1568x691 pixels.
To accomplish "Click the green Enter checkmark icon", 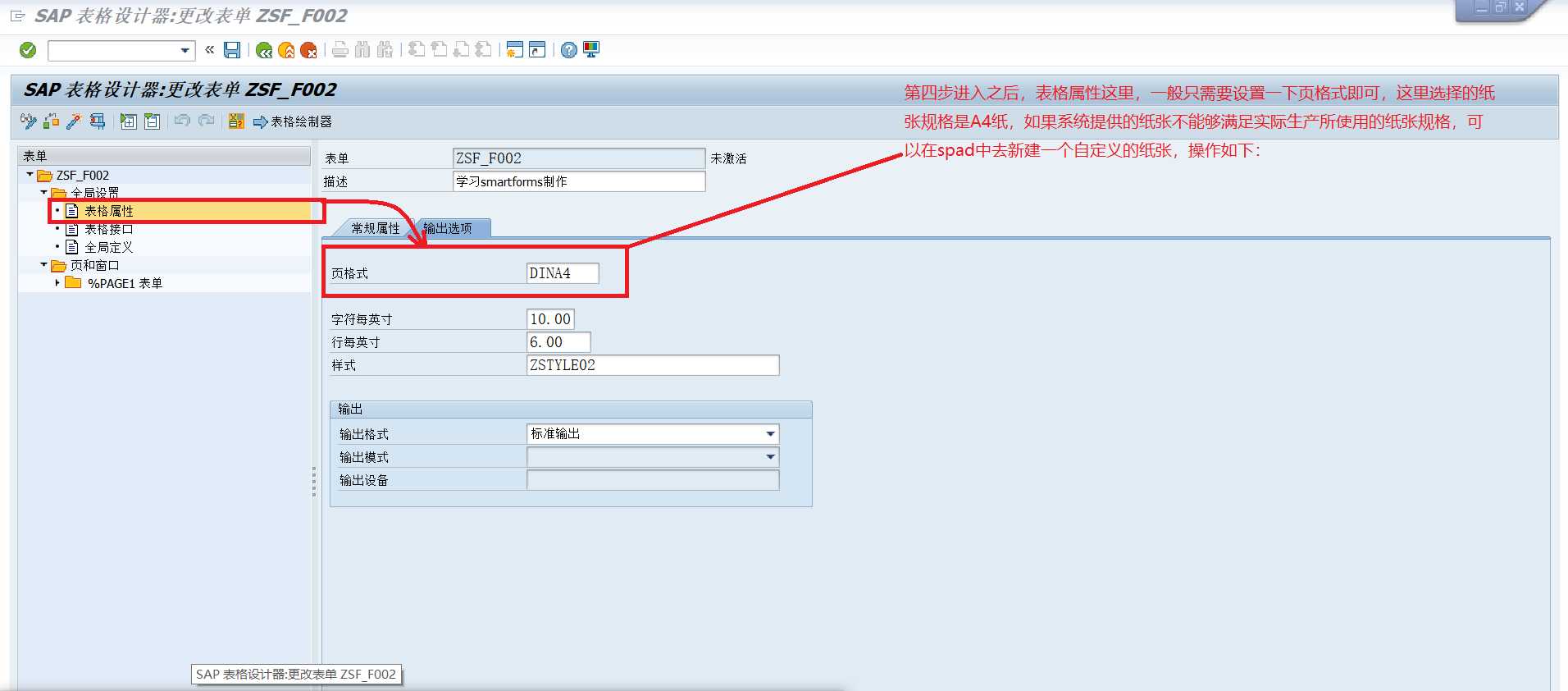I will (x=28, y=51).
